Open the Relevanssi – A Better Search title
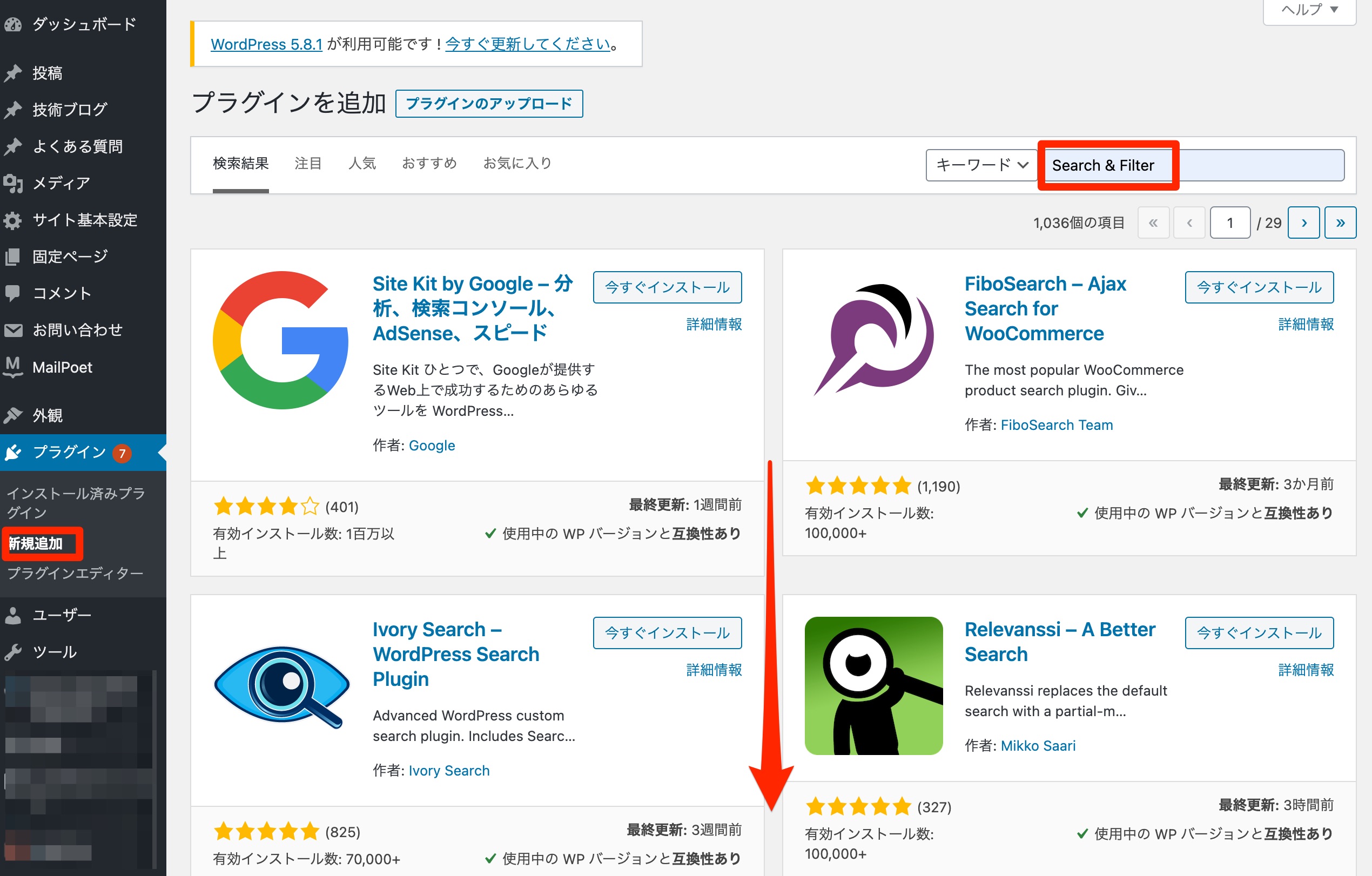 pyautogui.click(x=1060, y=641)
